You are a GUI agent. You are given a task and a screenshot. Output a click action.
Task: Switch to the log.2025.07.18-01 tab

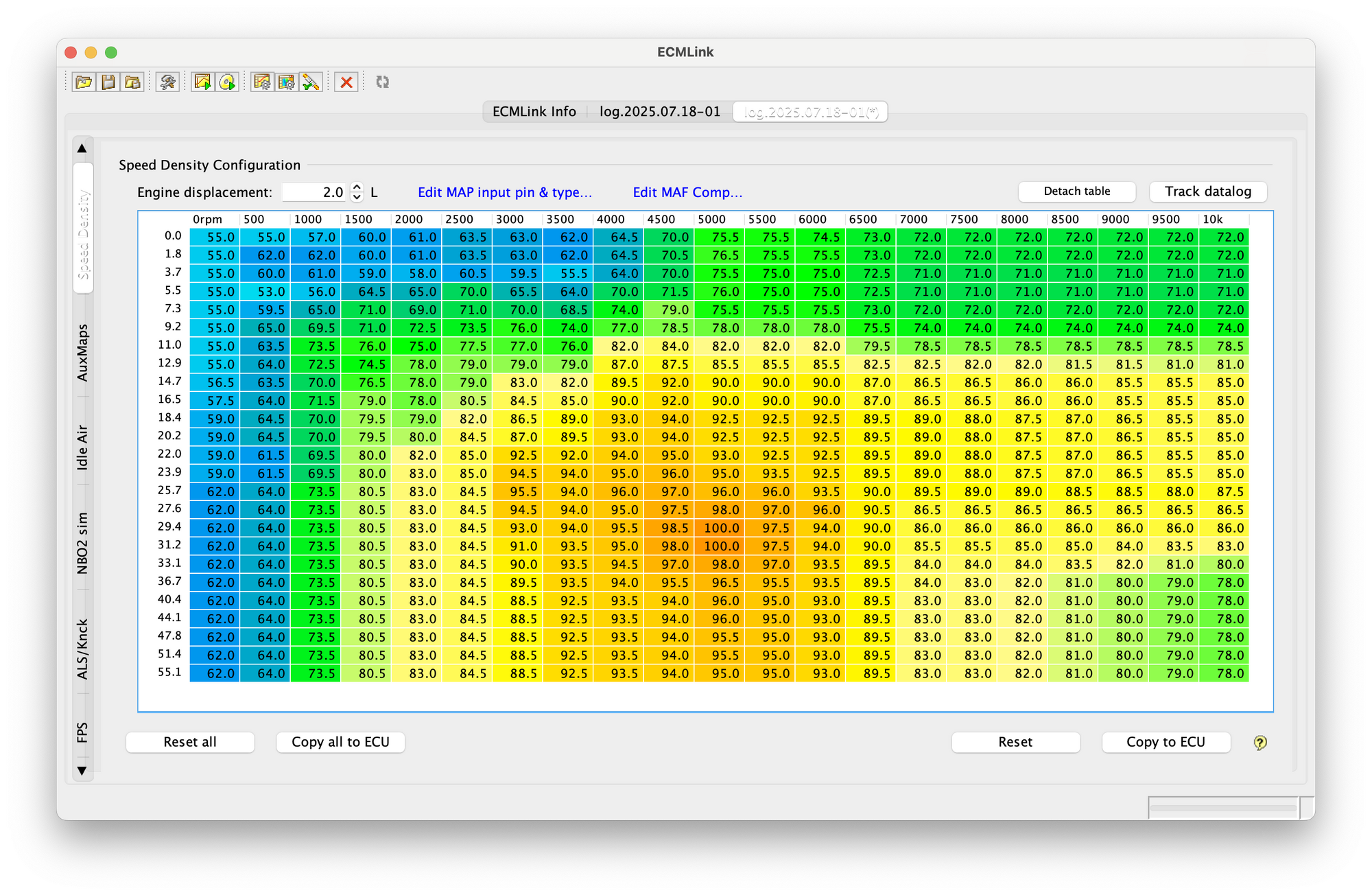660,112
